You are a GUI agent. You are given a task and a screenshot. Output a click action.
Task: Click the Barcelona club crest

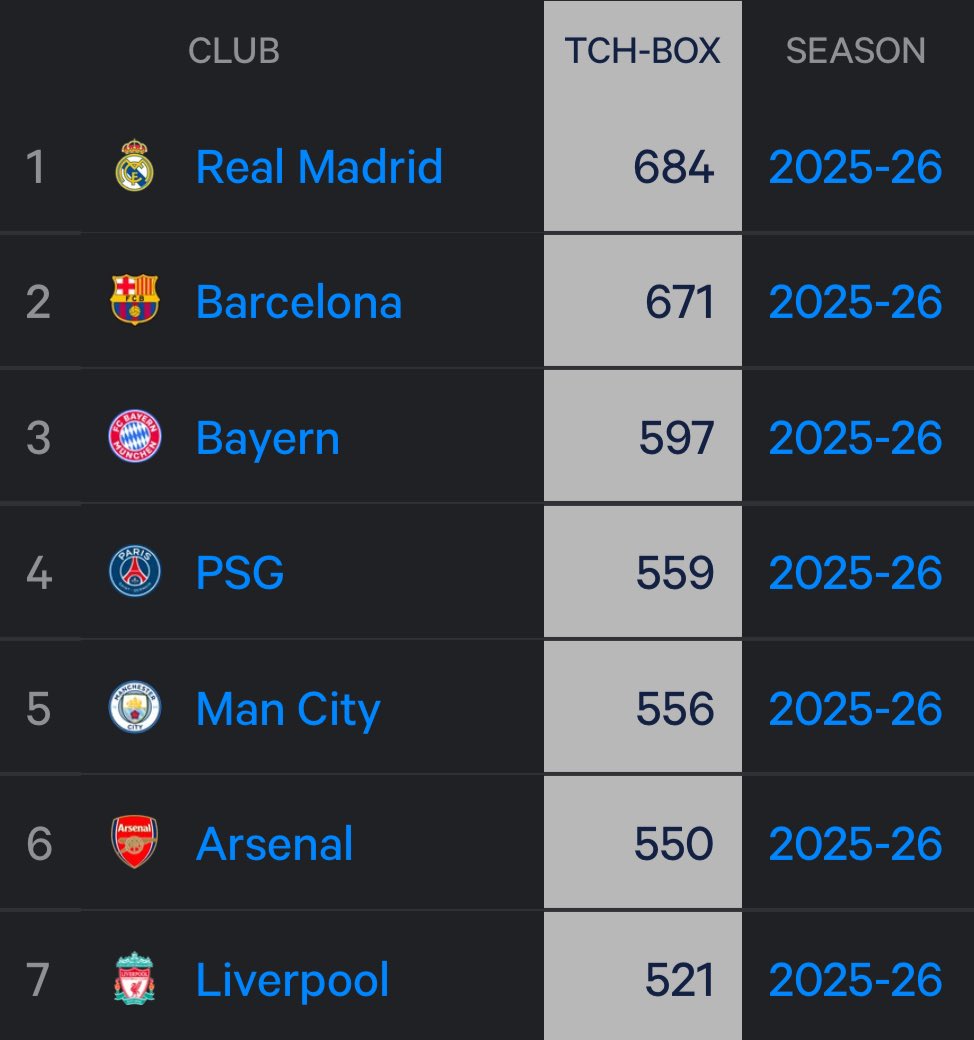pyautogui.click(x=134, y=301)
